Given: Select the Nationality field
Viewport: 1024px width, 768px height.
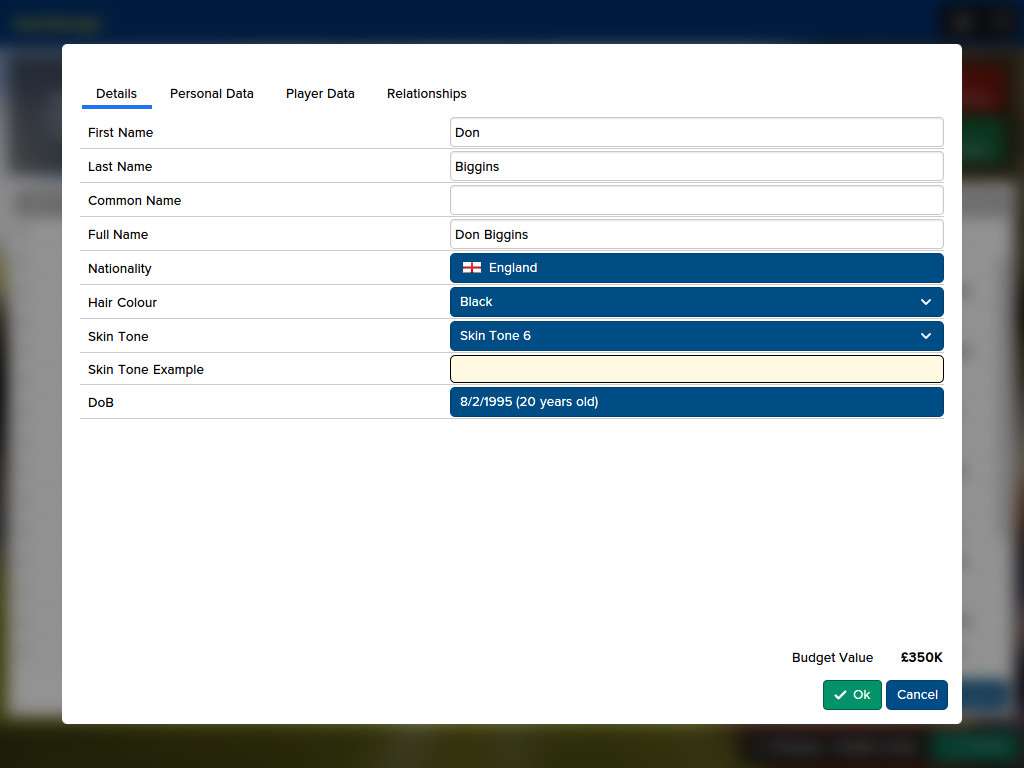Looking at the screenshot, I should (697, 267).
